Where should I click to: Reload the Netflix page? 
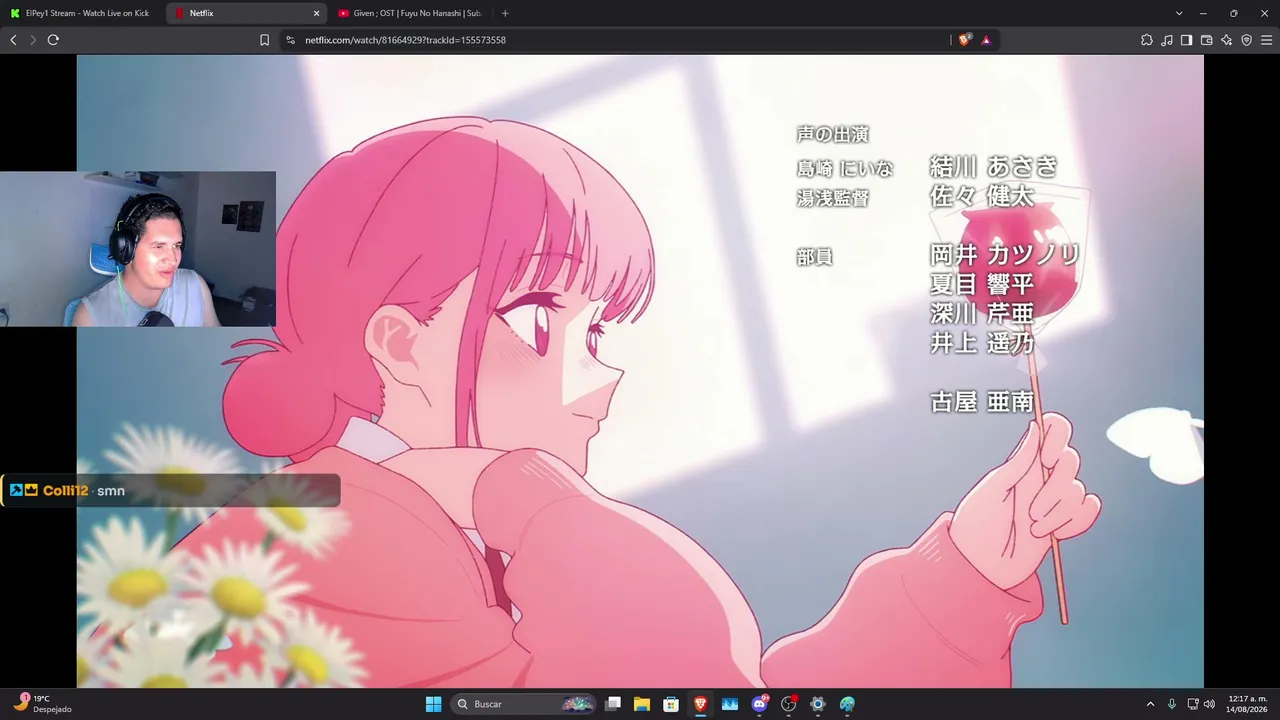[53, 40]
